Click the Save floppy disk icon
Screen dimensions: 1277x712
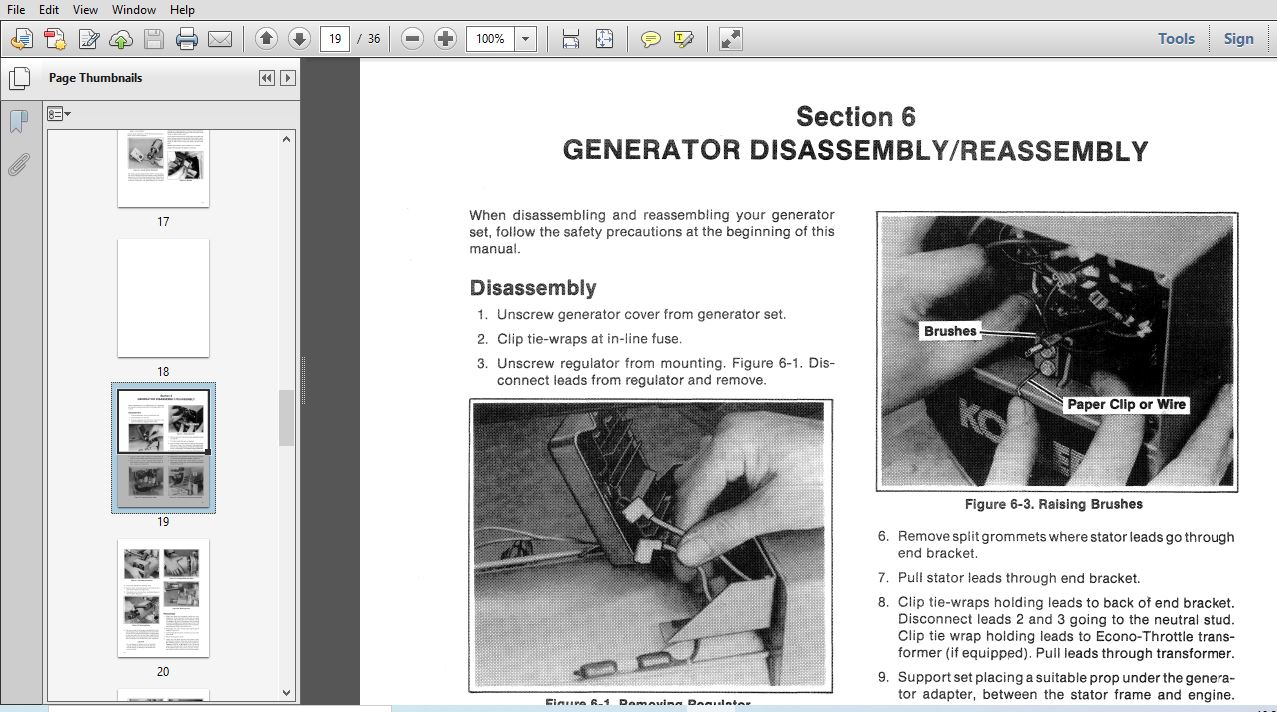[x=153, y=39]
